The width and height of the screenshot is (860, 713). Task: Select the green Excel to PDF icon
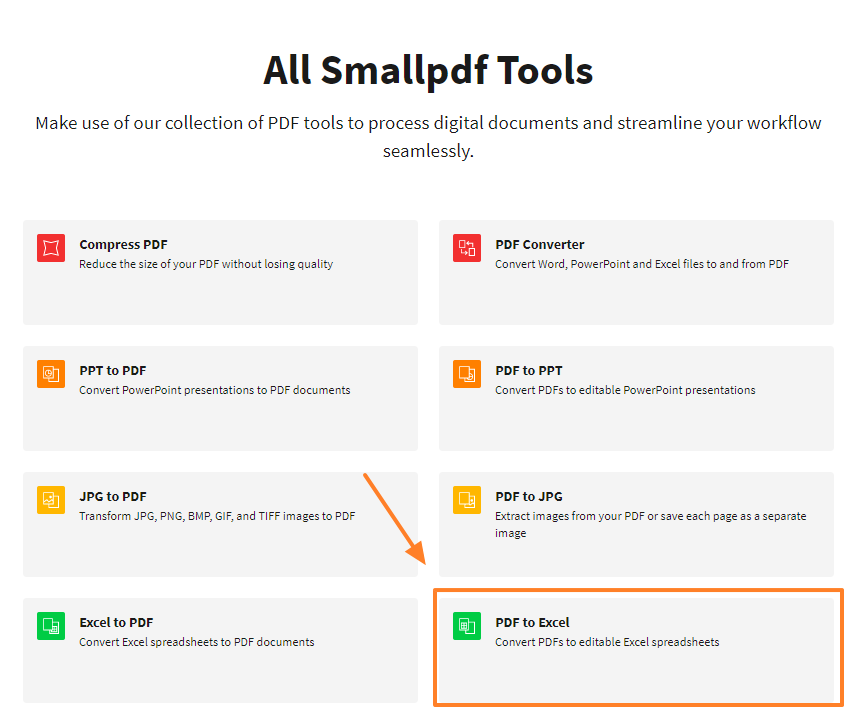pyautogui.click(x=51, y=626)
